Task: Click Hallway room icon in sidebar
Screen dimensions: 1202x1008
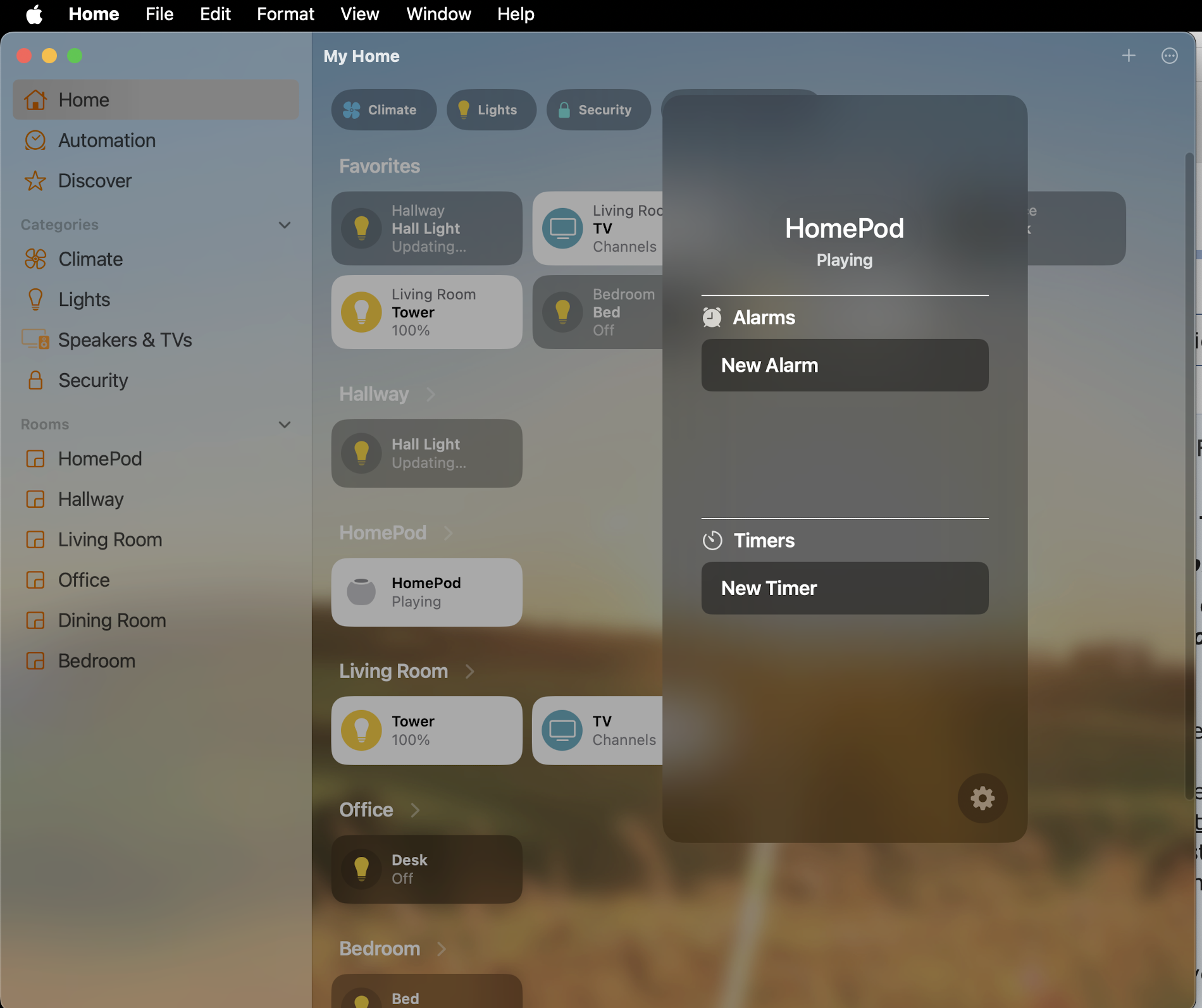Action: [35, 499]
